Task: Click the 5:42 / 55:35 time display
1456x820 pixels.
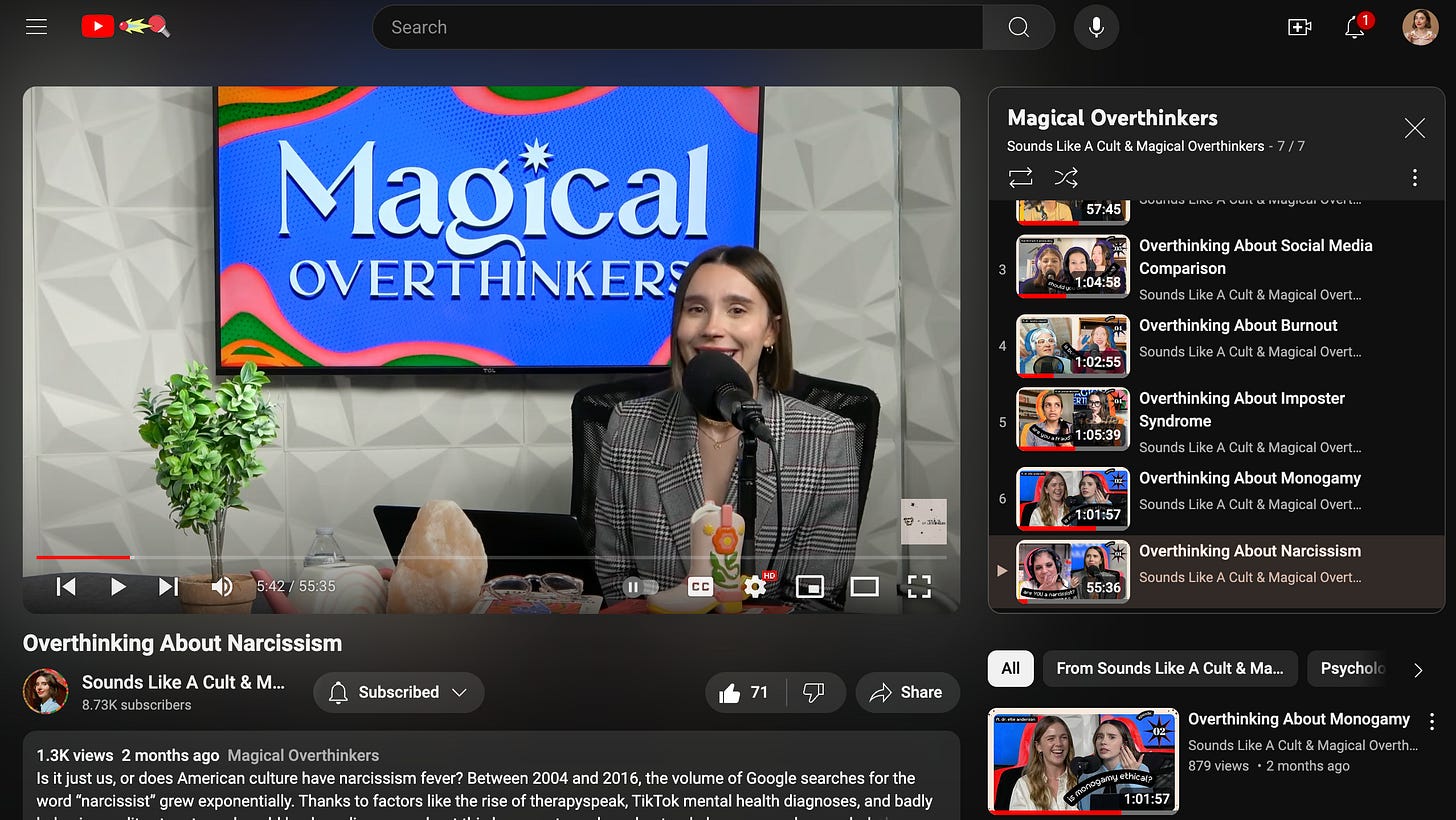Action: click(296, 586)
